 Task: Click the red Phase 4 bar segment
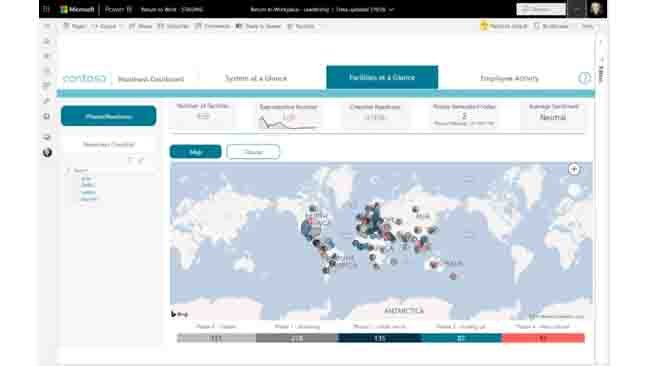(x=543, y=338)
